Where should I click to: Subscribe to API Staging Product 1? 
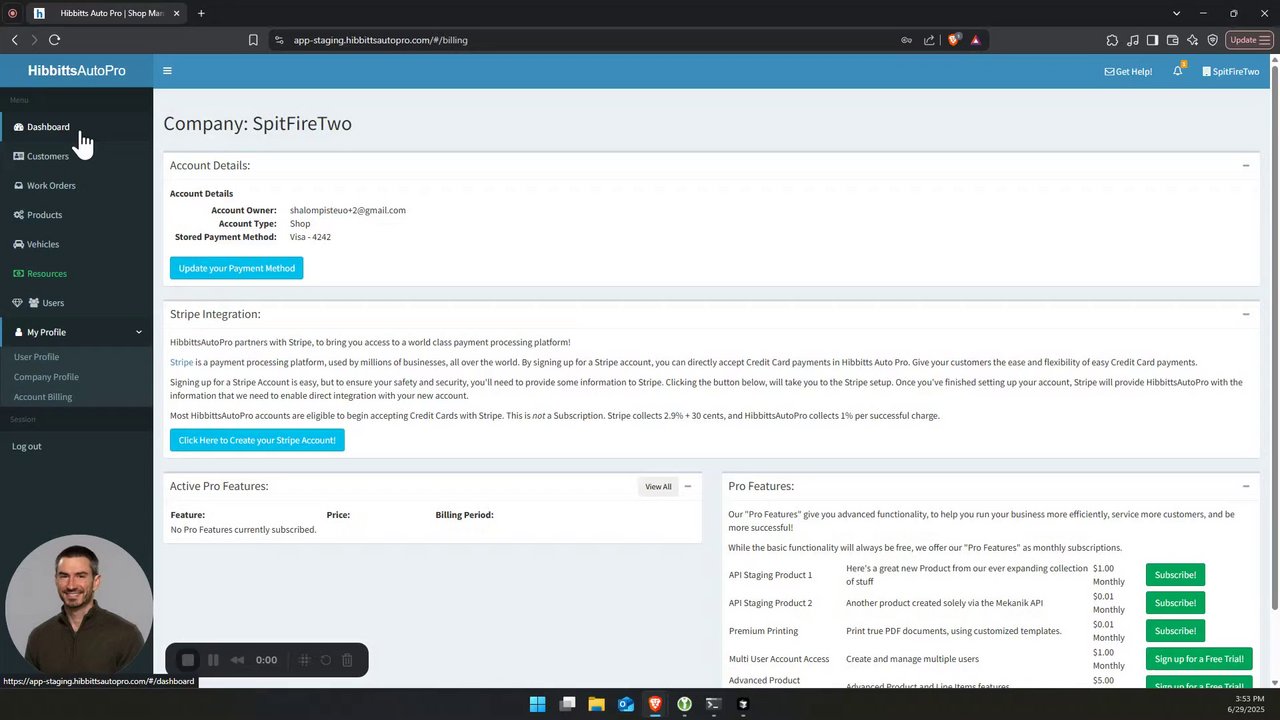pyautogui.click(x=1175, y=575)
